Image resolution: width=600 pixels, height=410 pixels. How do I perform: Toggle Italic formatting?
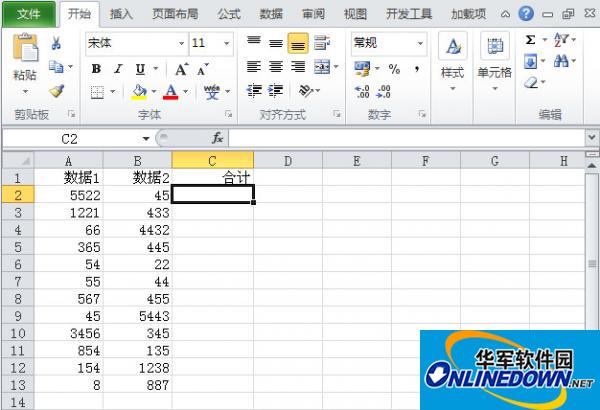pyautogui.click(x=118, y=69)
